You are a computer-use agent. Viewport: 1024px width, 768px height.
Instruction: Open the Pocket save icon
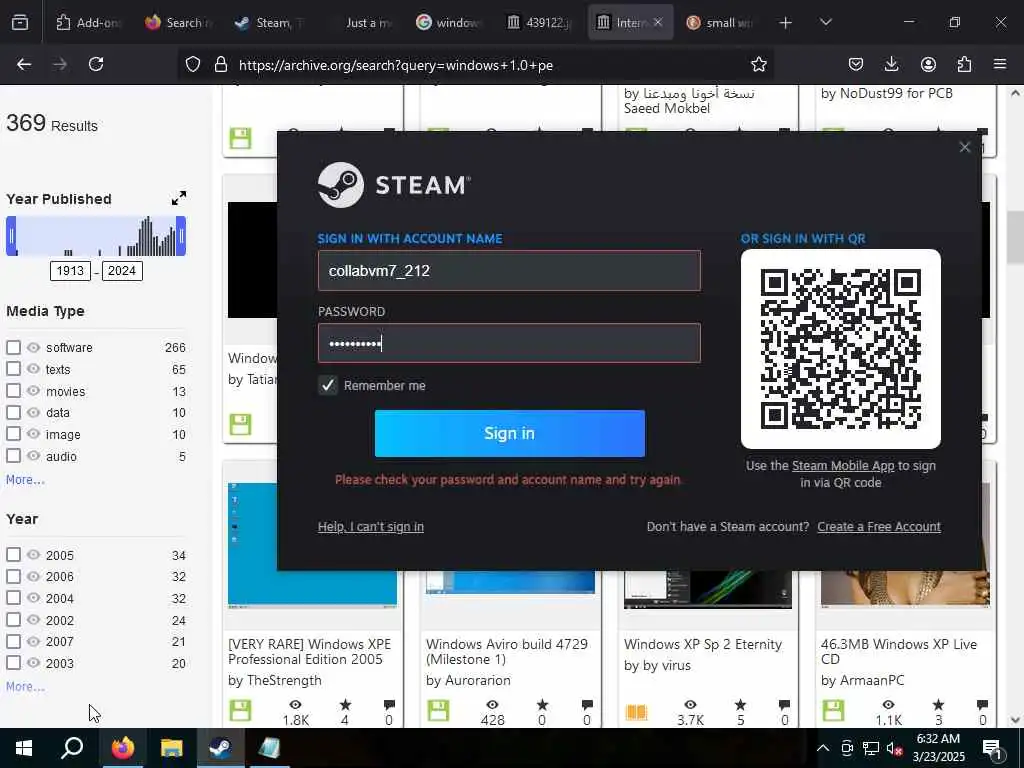click(856, 64)
